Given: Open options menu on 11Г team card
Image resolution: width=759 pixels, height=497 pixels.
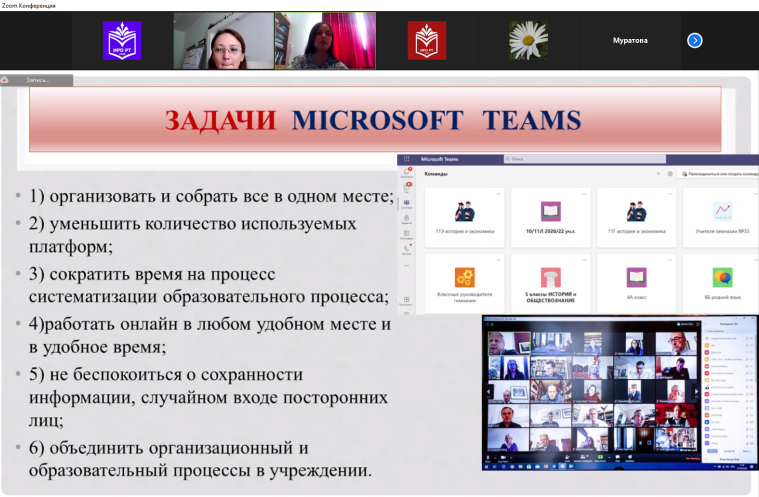Looking at the screenshot, I should (670, 194).
